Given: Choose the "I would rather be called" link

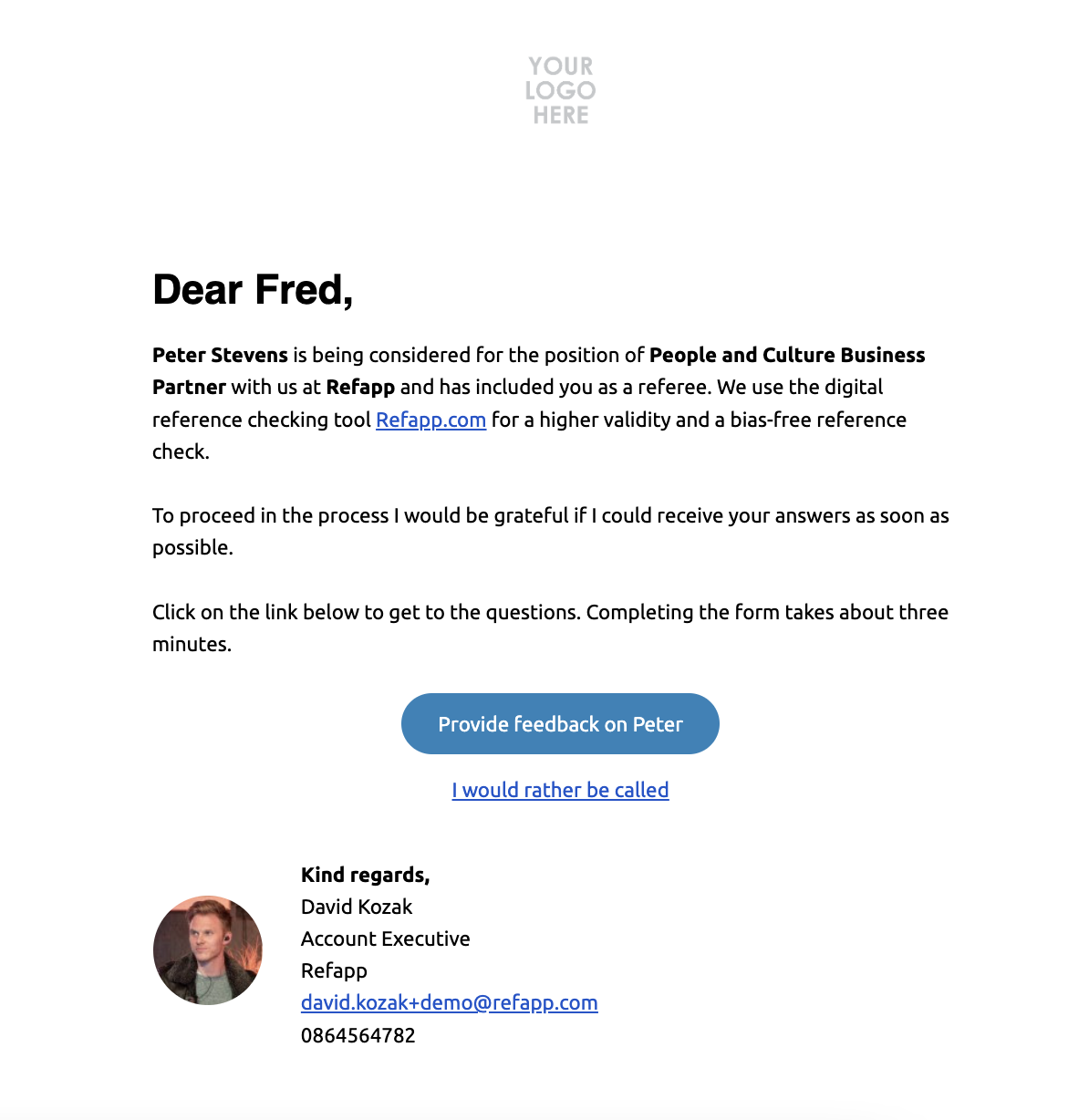Looking at the screenshot, I should click(560, 790).
